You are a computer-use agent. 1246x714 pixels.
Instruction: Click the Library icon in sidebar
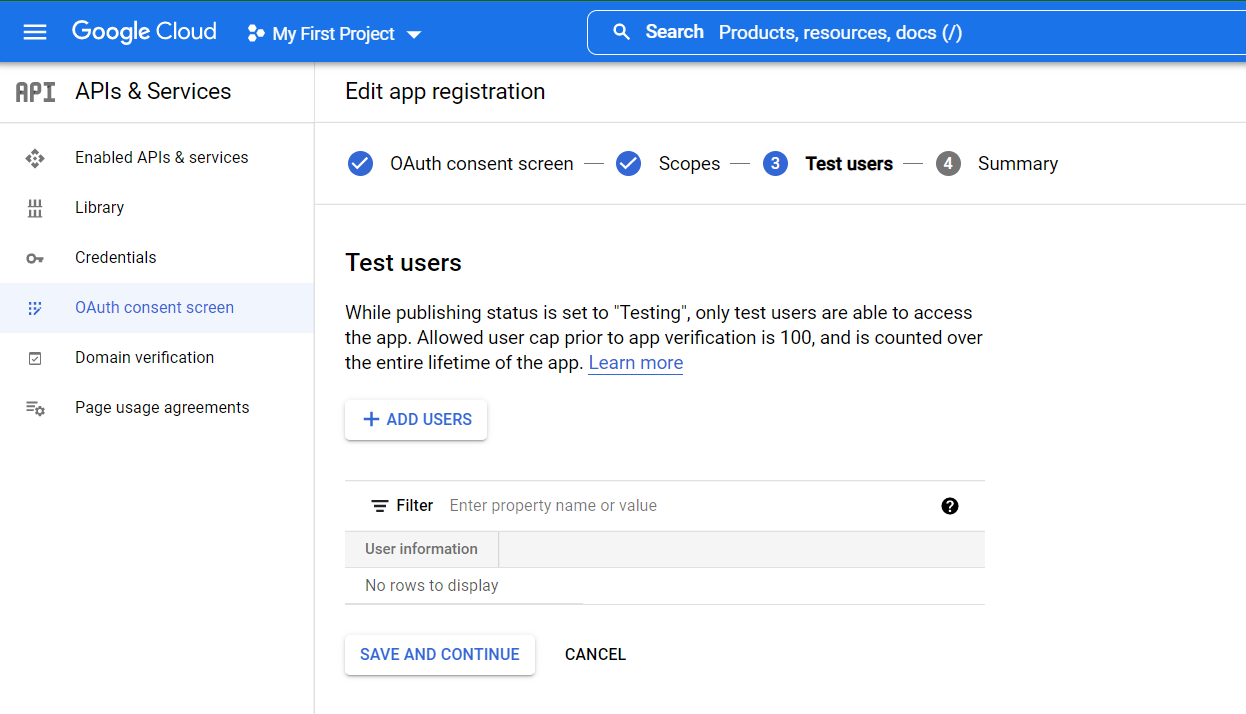[35, 208]
